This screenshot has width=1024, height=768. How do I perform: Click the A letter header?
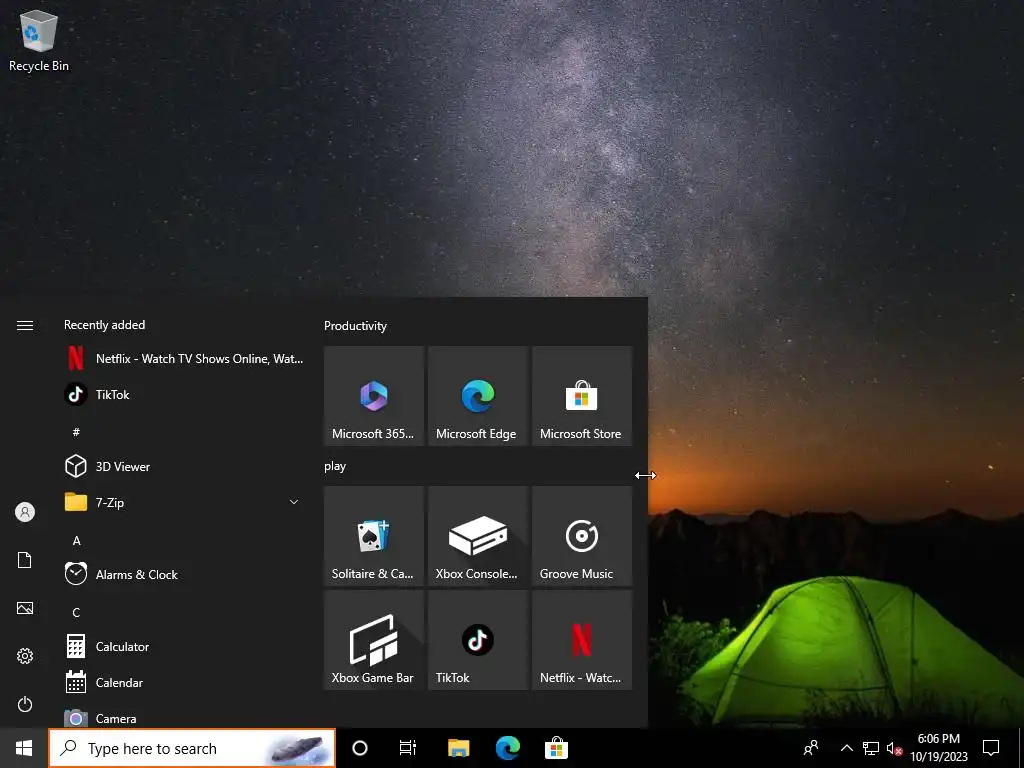click(x=76, y=541)
